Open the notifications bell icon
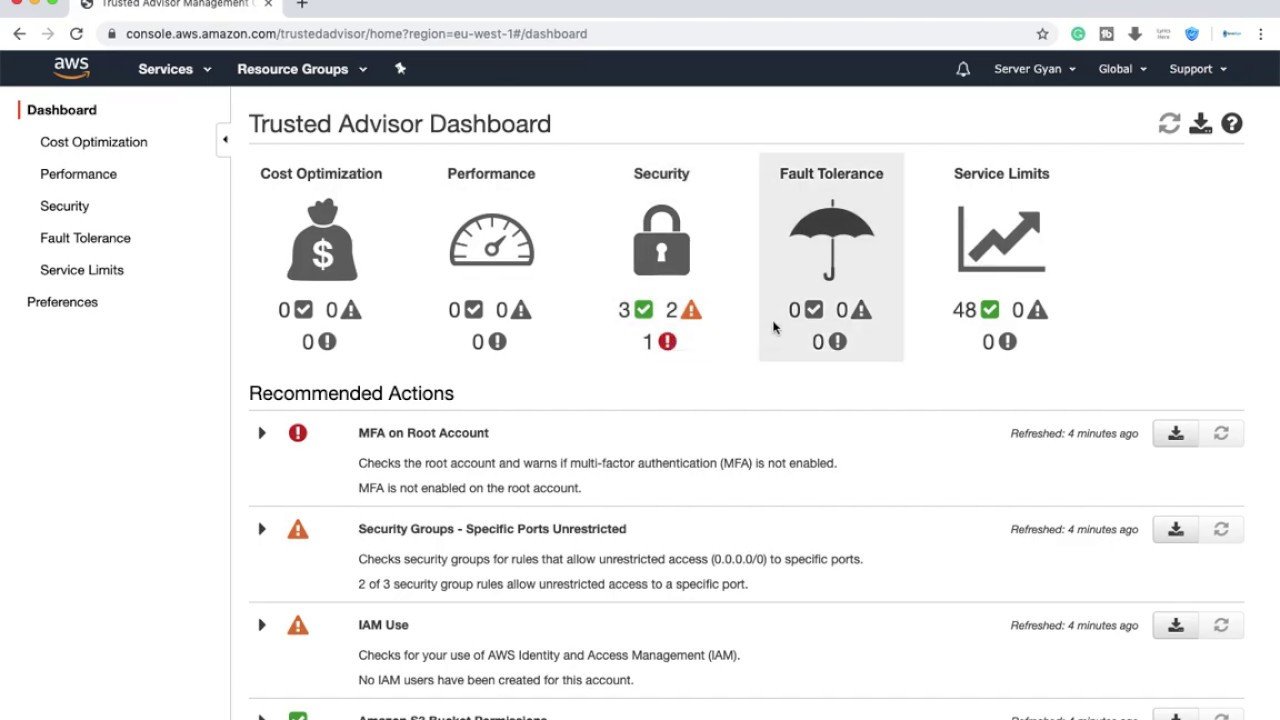 (963, 69)
